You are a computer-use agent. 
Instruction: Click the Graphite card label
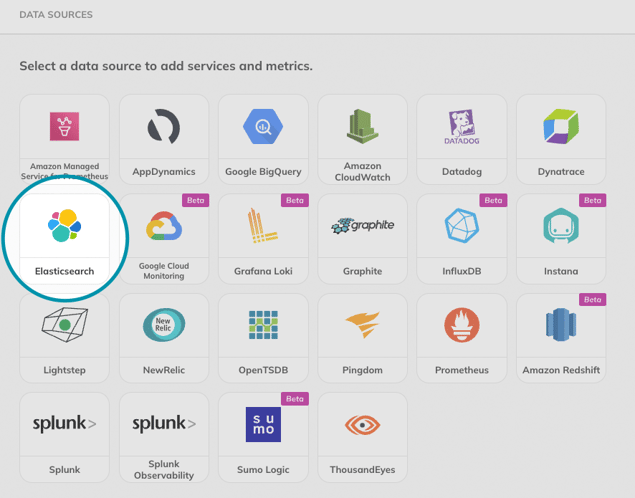coord(362,271)
